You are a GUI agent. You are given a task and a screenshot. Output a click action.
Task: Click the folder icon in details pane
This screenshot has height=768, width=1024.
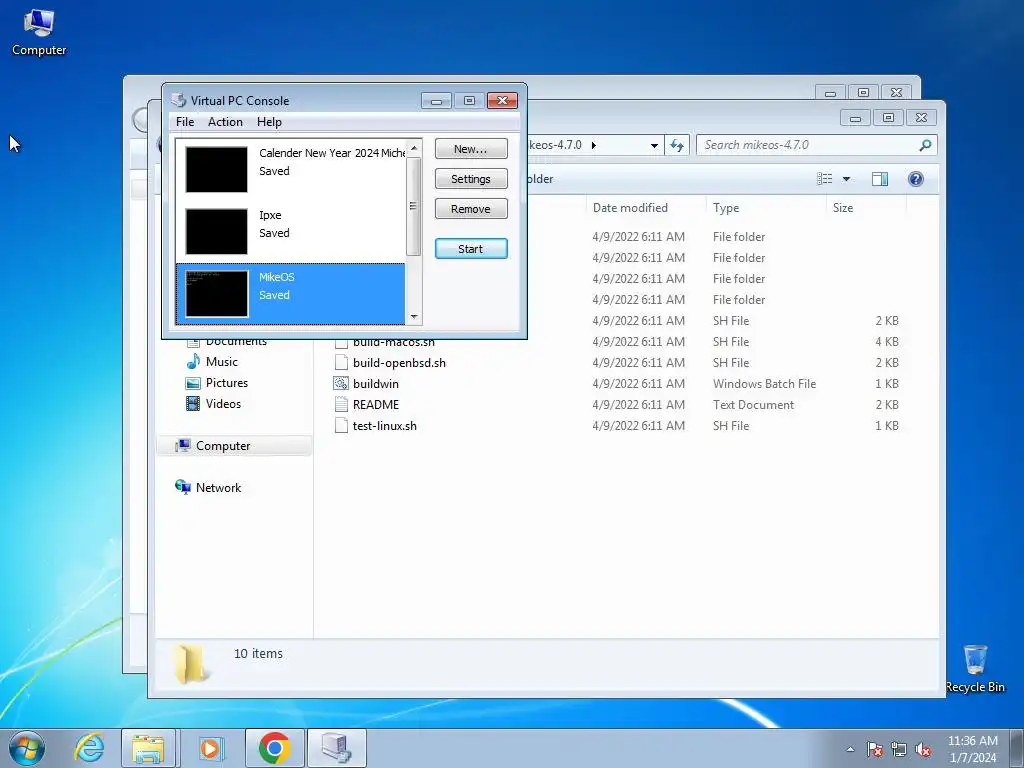(191, 664)
